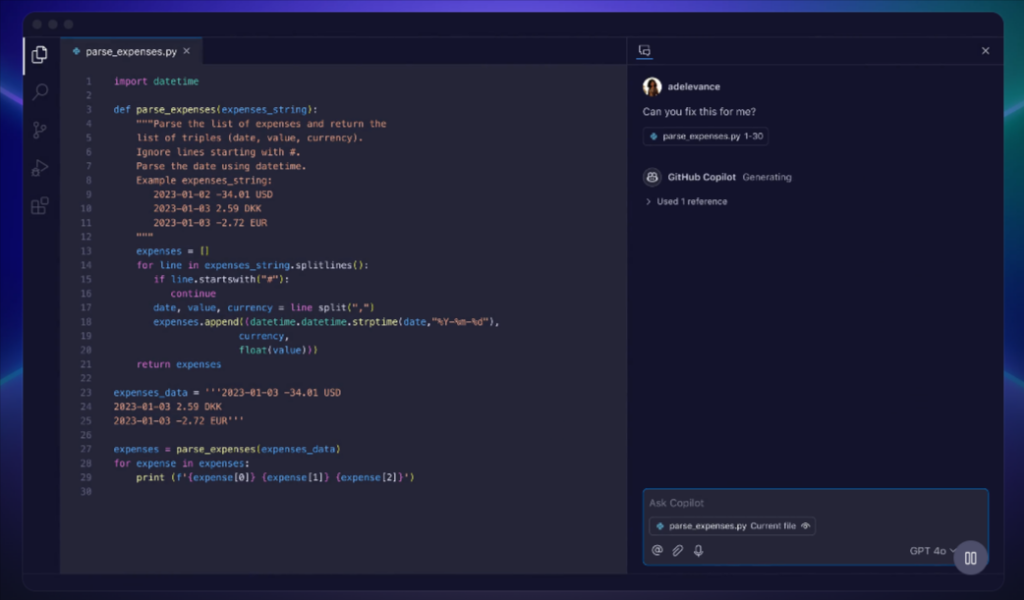Screen dimensions: 1024x600
Task: Open the Explorer view in activity bar
Action: (40, 55)
